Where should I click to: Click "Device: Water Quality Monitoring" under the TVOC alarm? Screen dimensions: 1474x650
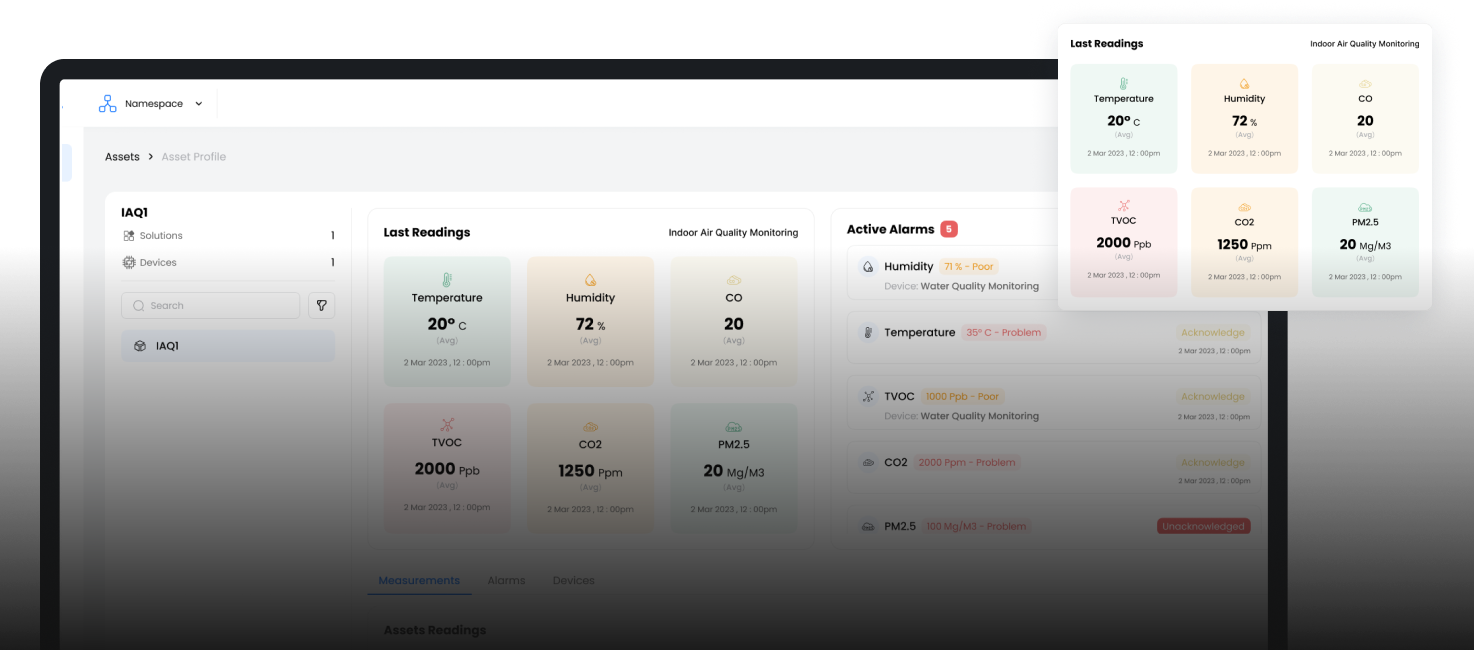[962, 416]
